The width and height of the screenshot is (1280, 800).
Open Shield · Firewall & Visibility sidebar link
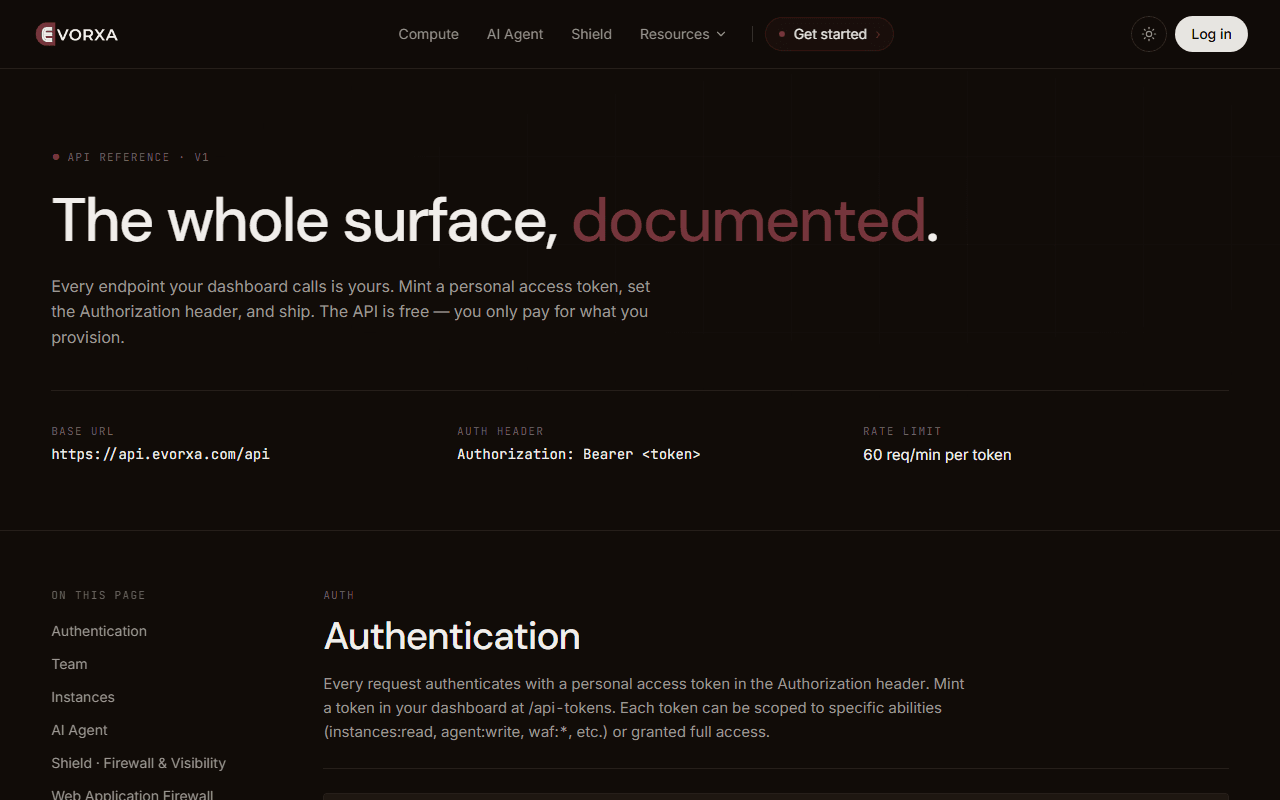(x=139, y=763)
